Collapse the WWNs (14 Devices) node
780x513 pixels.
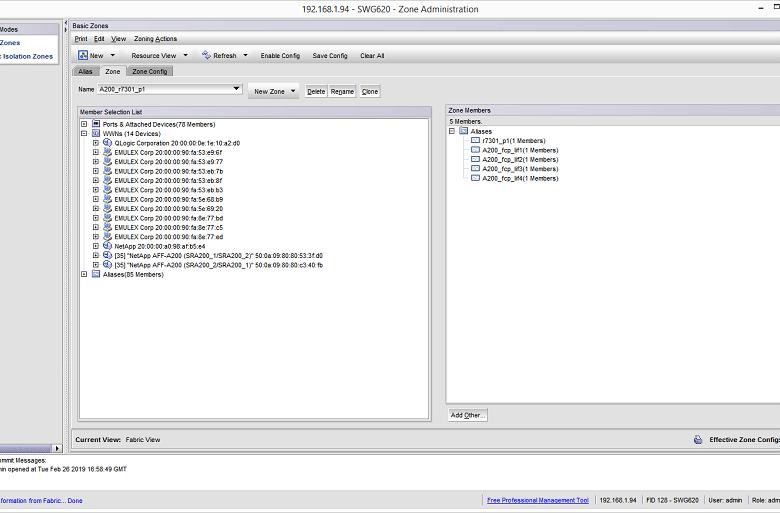click(x=84, y=133)
